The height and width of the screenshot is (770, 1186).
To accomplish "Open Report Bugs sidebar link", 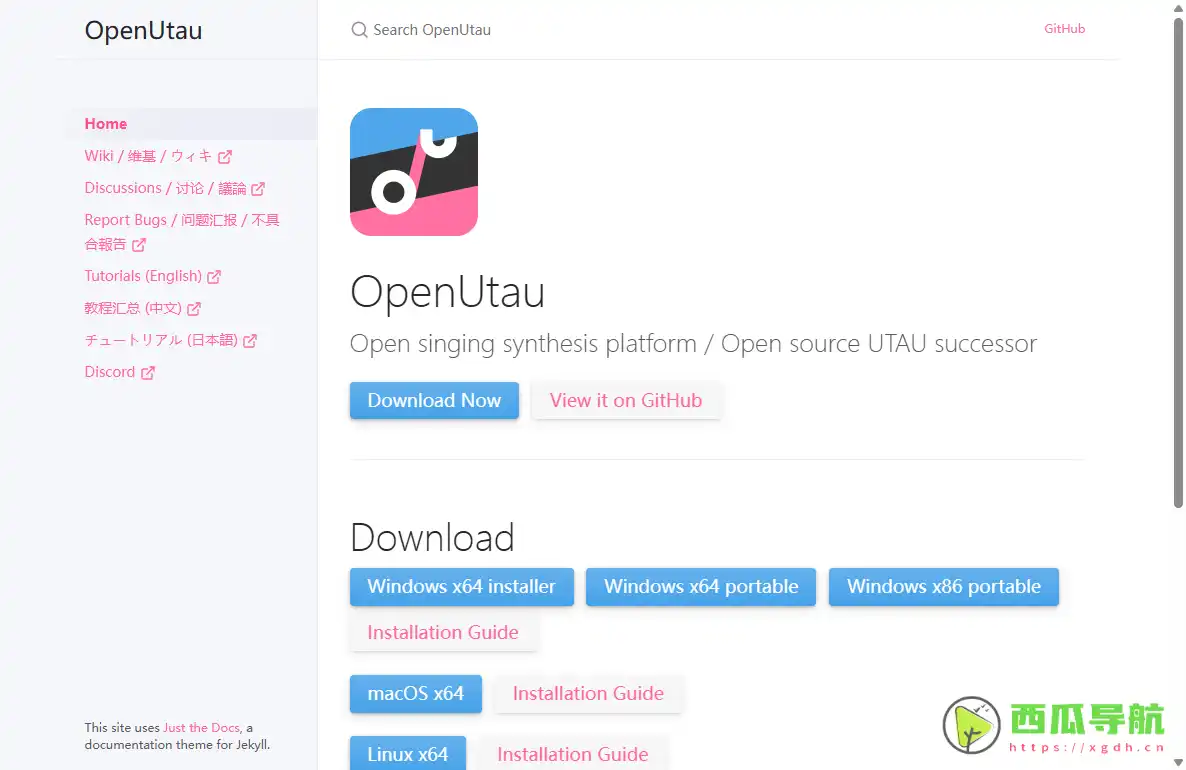I will (182, 231).
